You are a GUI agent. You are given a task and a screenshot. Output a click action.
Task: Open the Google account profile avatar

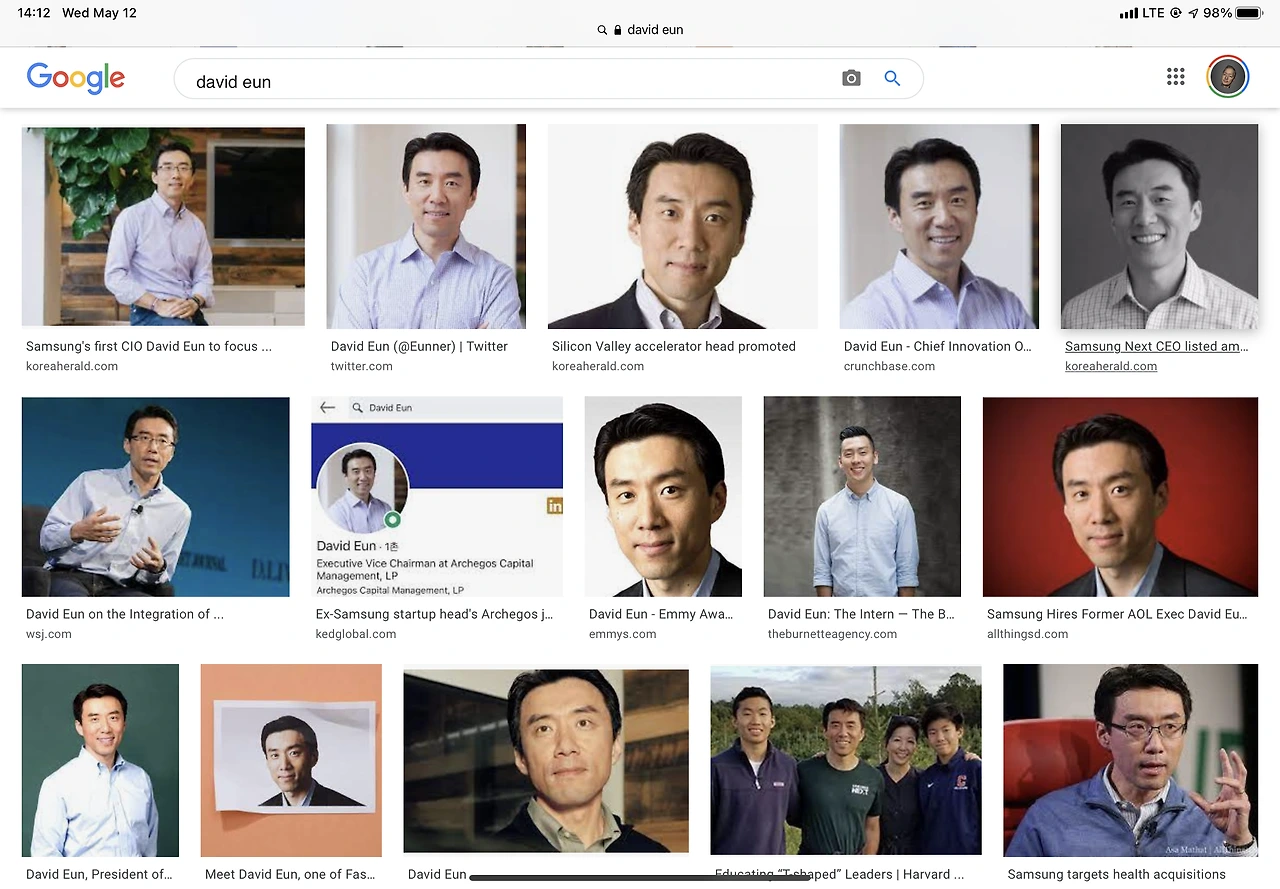tap(1228, 77)
